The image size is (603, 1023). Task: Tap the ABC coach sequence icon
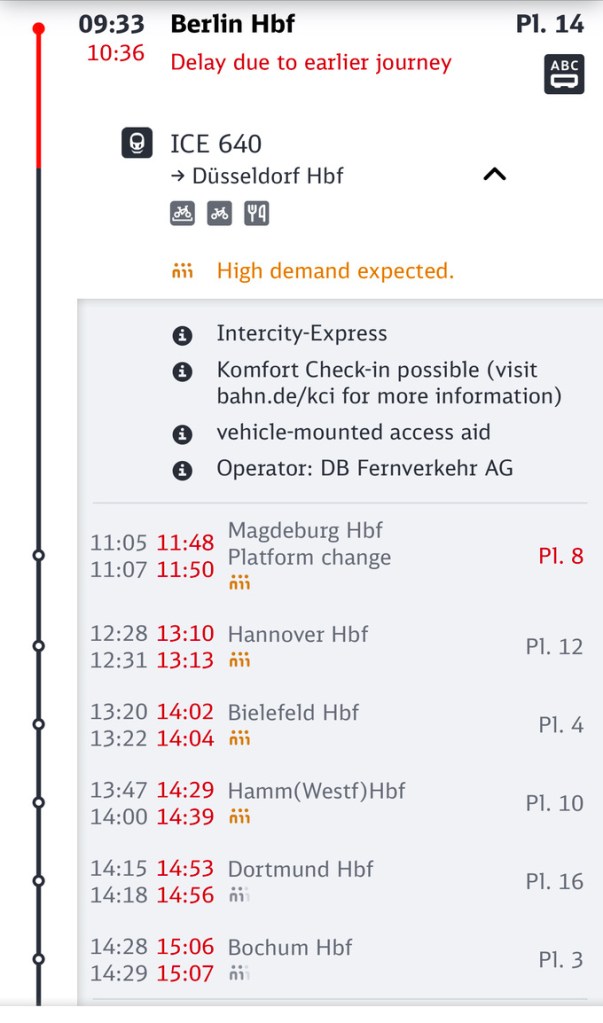(564, 74)
